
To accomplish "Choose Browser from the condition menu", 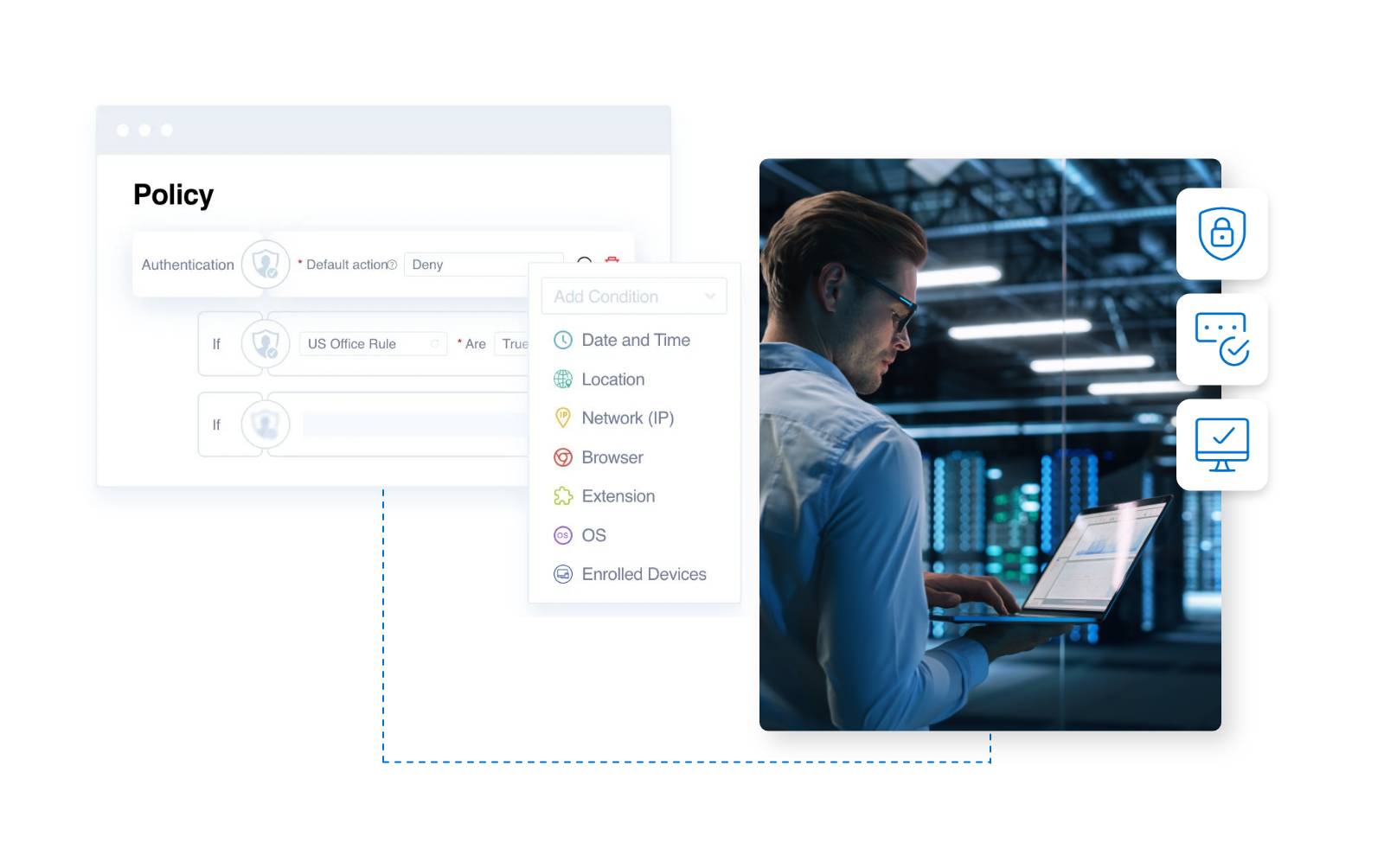I will (612, 457).
